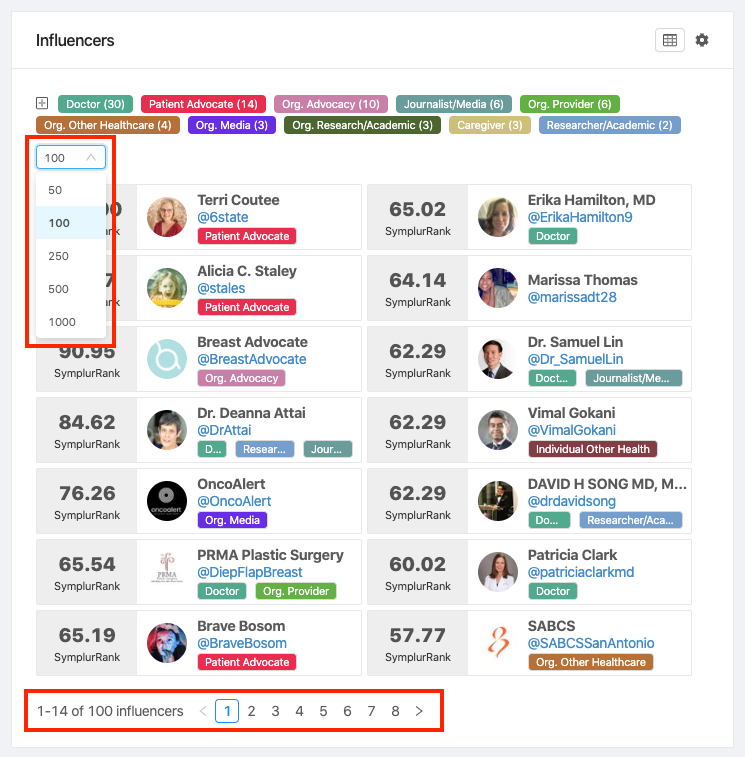Switch to table view icon
Screen dimensions: 745x757
pyautogui.click(x=669, y=40)
